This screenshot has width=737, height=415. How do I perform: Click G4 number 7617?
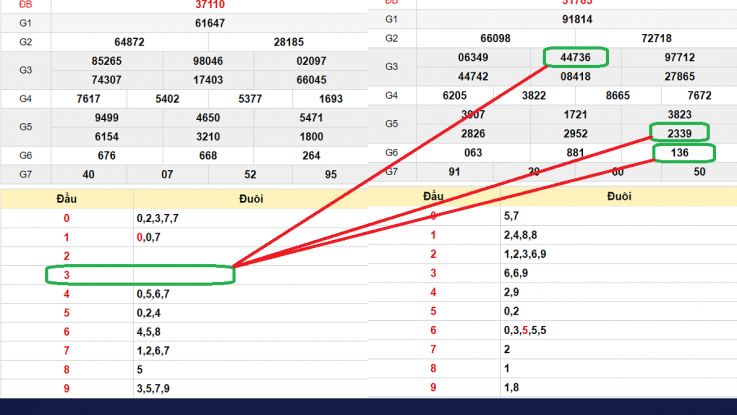pos(88,99)
